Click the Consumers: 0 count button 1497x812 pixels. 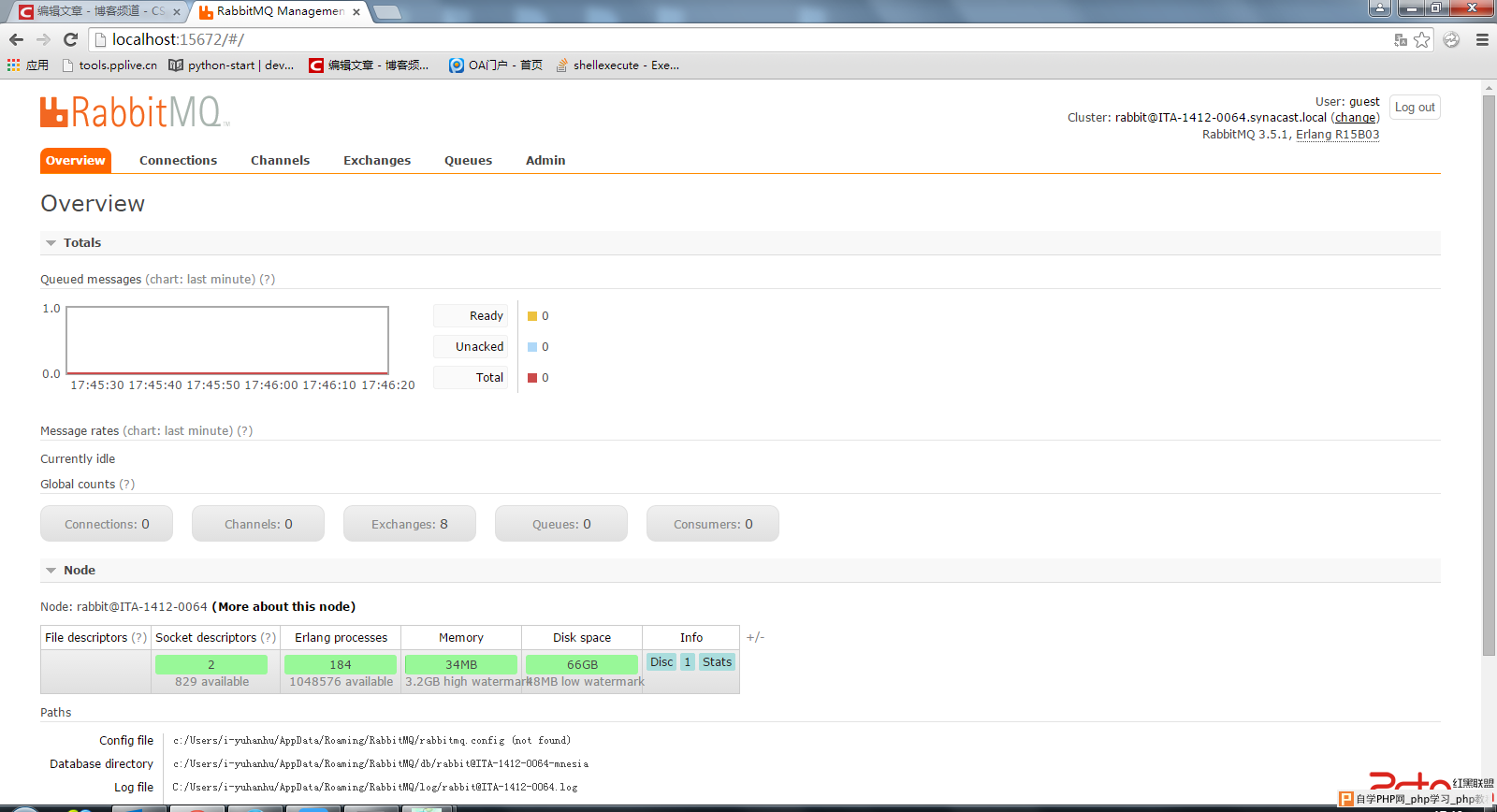(x=713, y=524)
